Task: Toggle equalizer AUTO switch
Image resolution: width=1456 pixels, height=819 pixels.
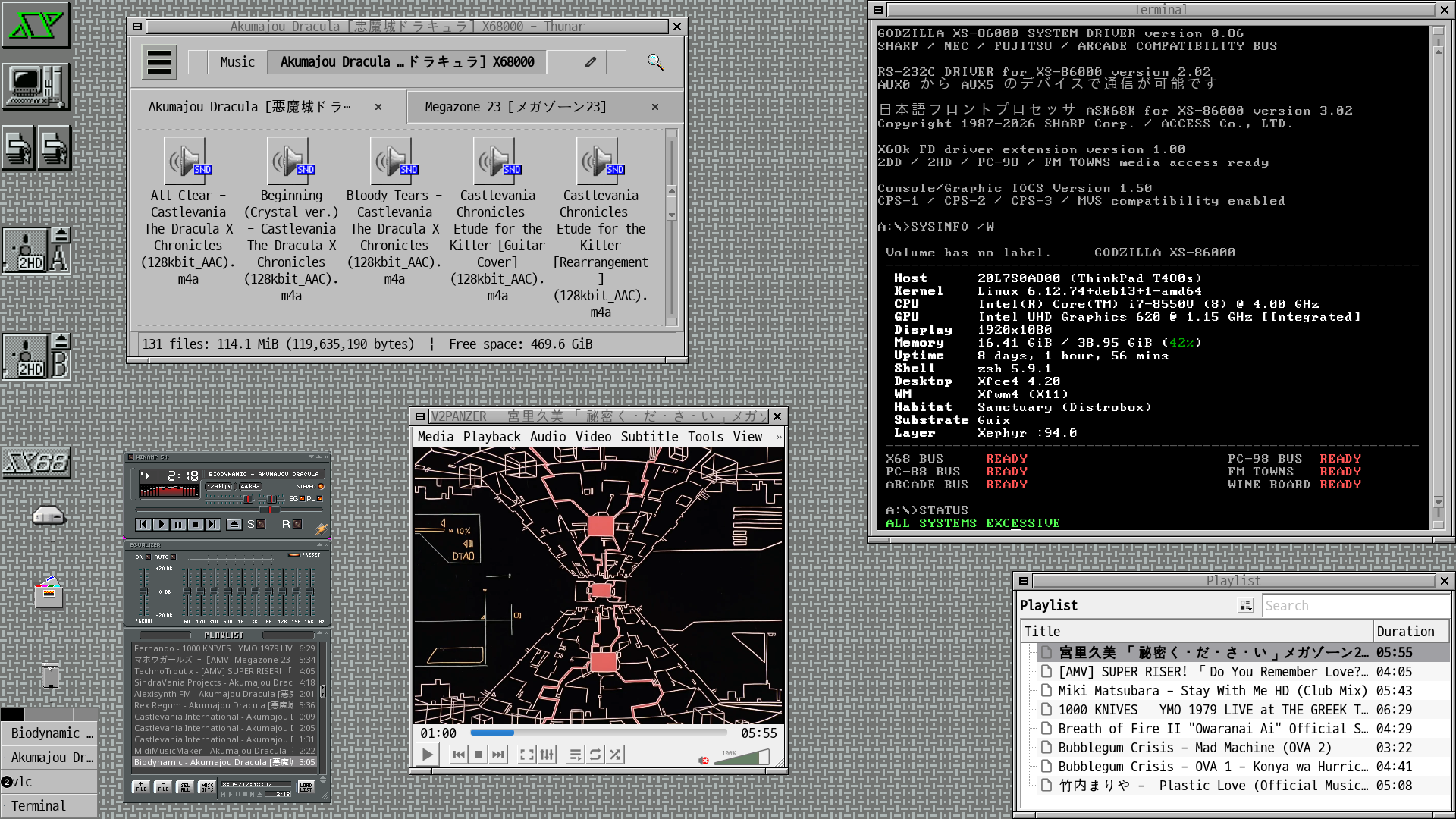Action: (x=165, y=557)
